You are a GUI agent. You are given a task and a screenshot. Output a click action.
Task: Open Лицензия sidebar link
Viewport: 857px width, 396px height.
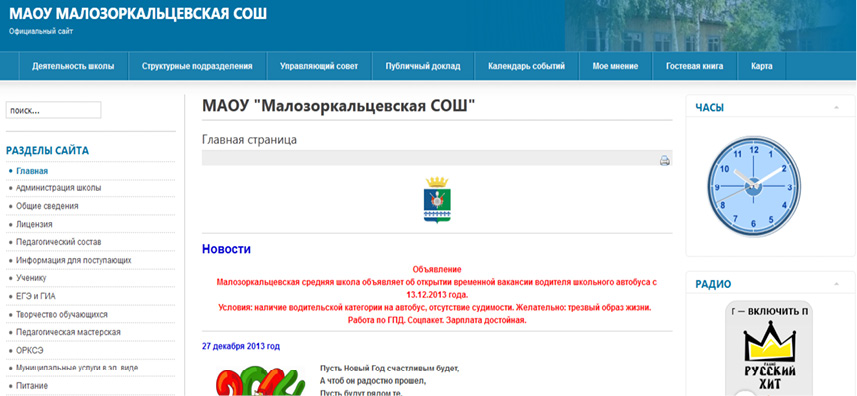click(34, 224)
